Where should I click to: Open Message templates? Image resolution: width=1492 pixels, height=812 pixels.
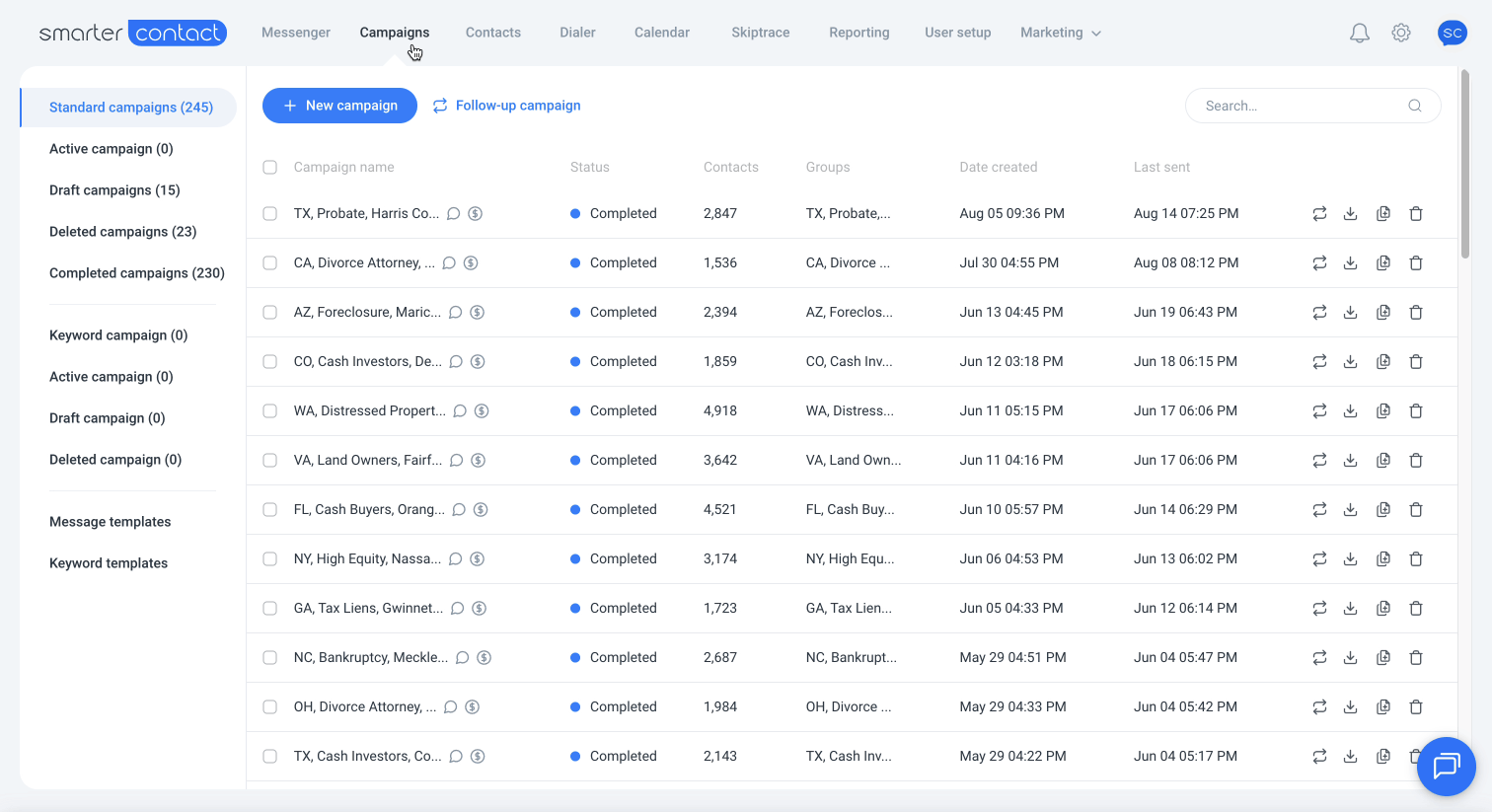pyautogui.click(x=111, y=522)
